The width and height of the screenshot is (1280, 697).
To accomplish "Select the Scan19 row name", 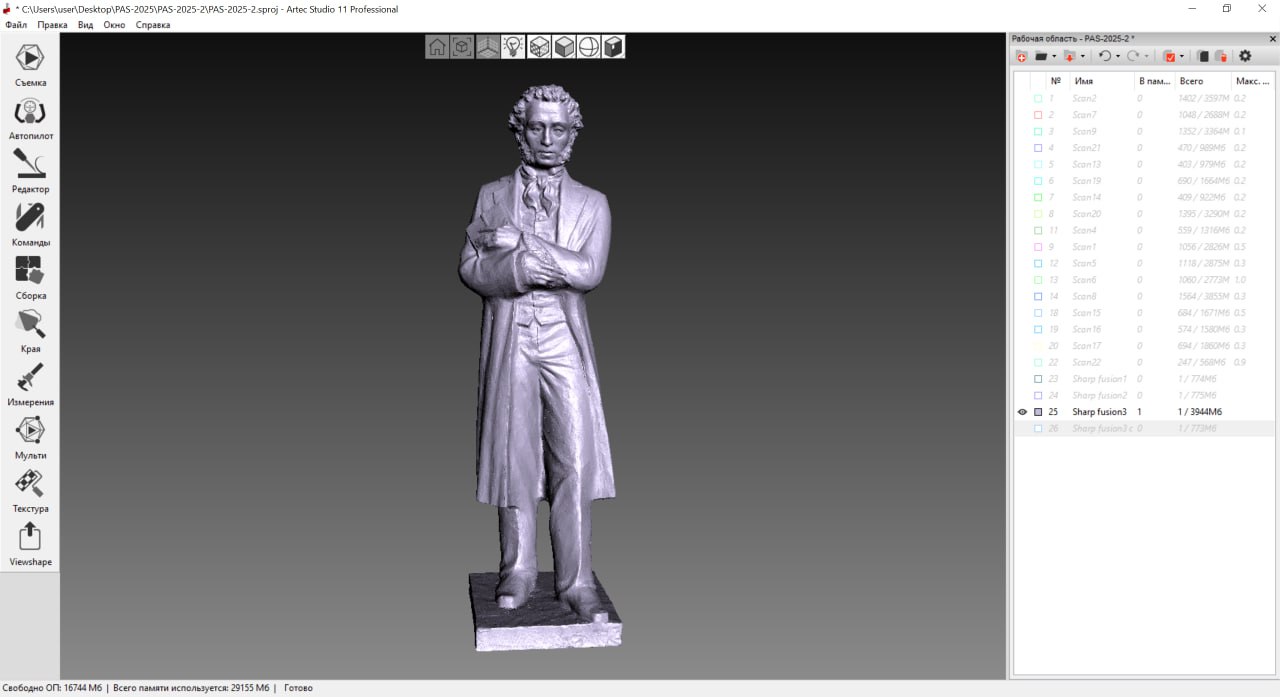I will click(x=1087, y=181).
